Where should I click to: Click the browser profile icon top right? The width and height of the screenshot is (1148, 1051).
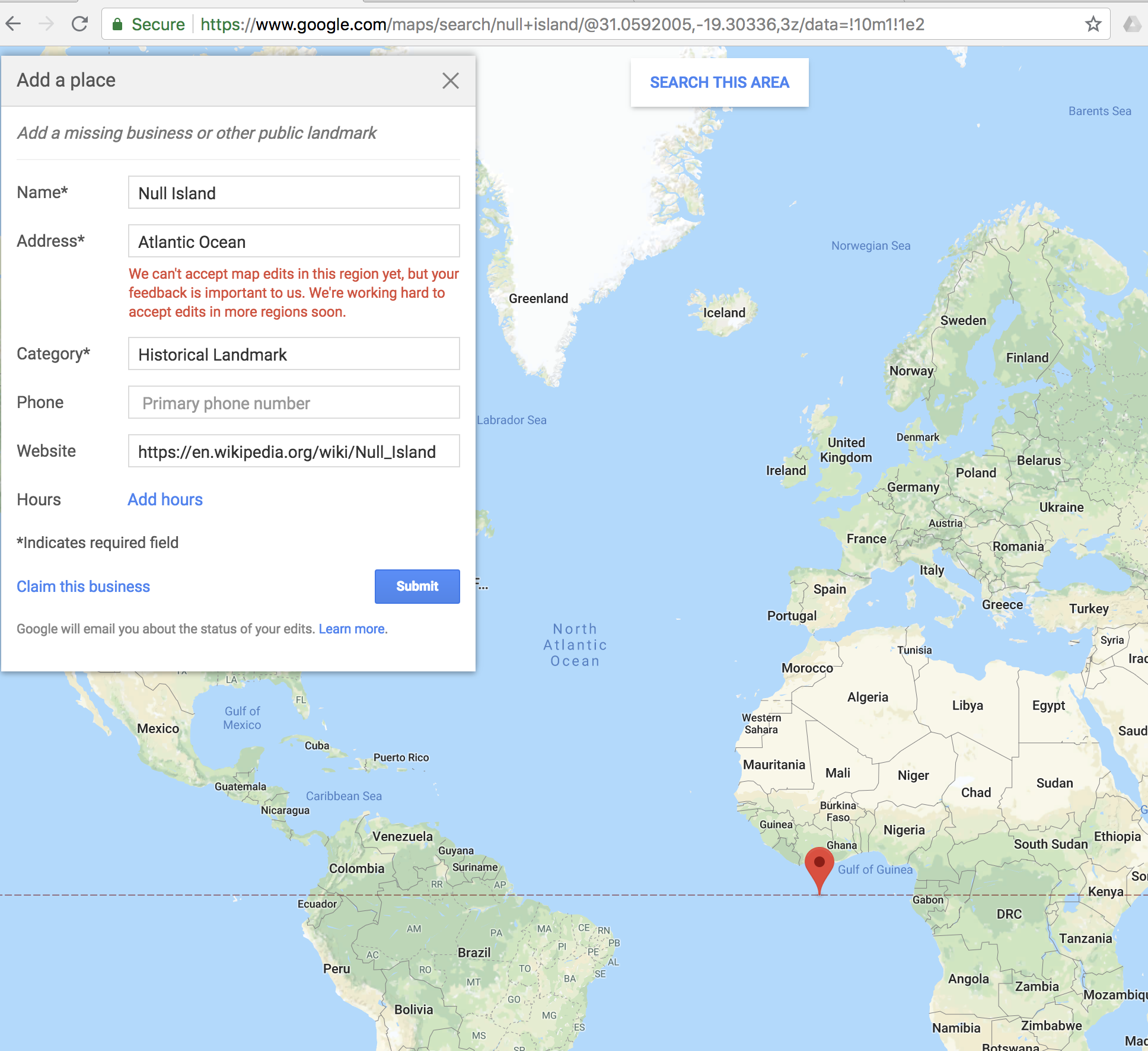point(1133,24)
